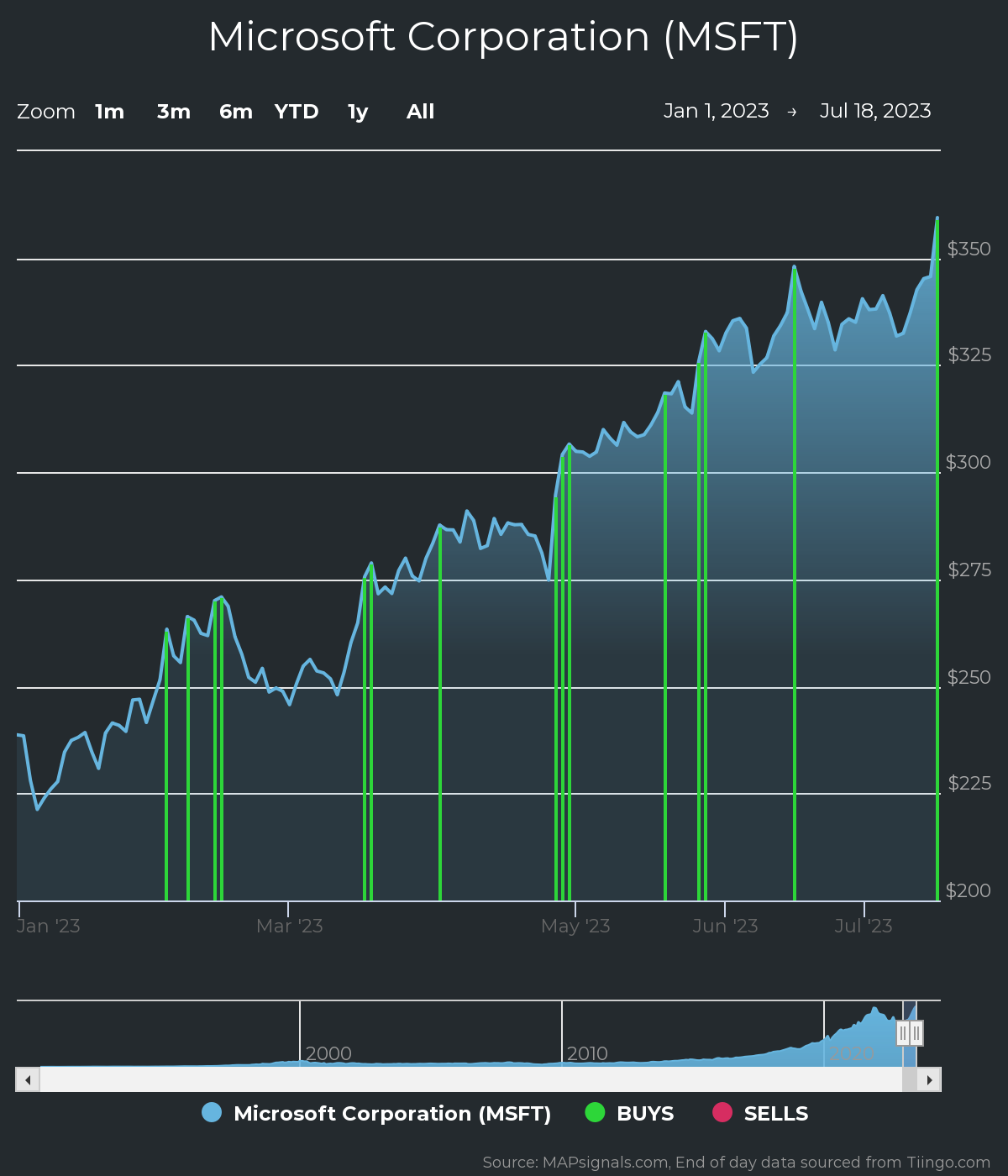Click the 2000 label in navigator
Image resolution: width=1008 pixels, height=1176 pixels.
(x=328, y=1053)
